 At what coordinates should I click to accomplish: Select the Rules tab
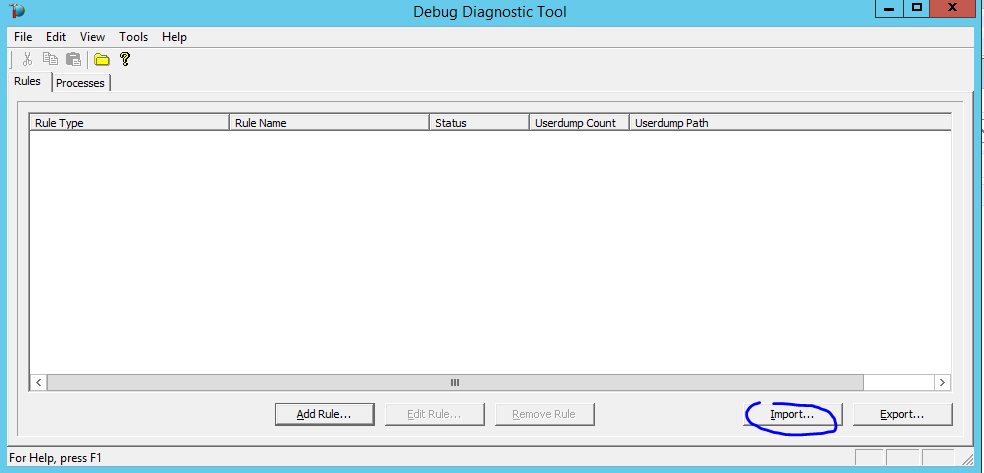coord(28,82)
